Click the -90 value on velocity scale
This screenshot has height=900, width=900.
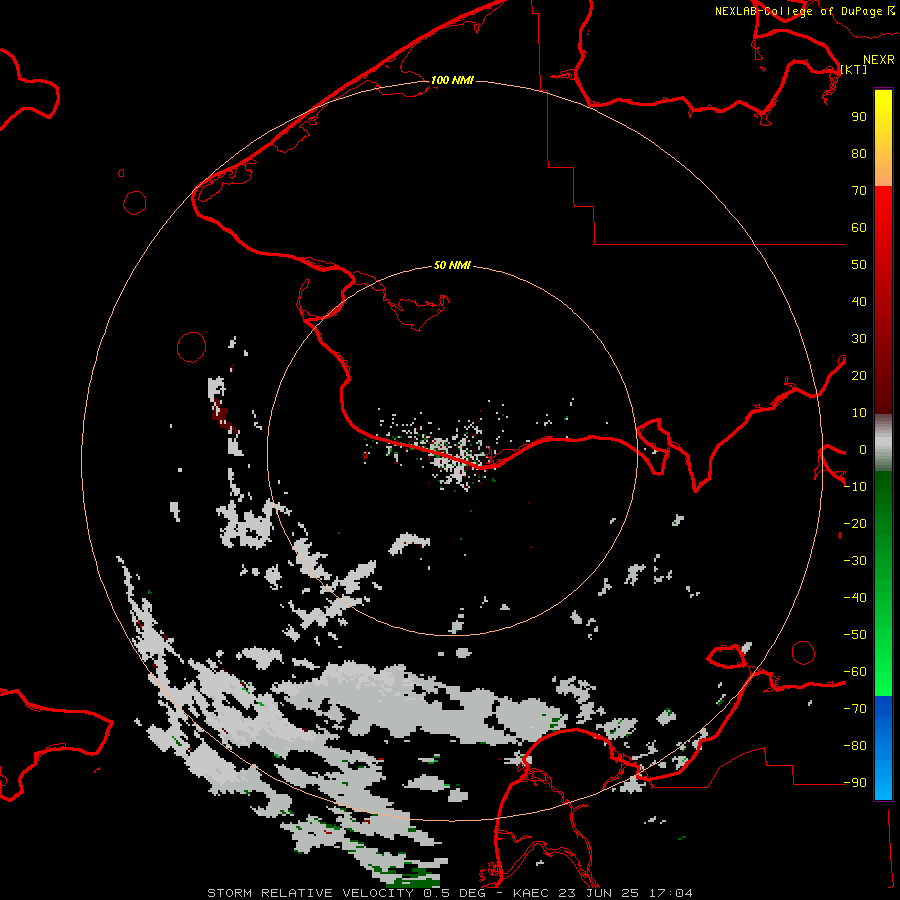click(x=855, y=783)
